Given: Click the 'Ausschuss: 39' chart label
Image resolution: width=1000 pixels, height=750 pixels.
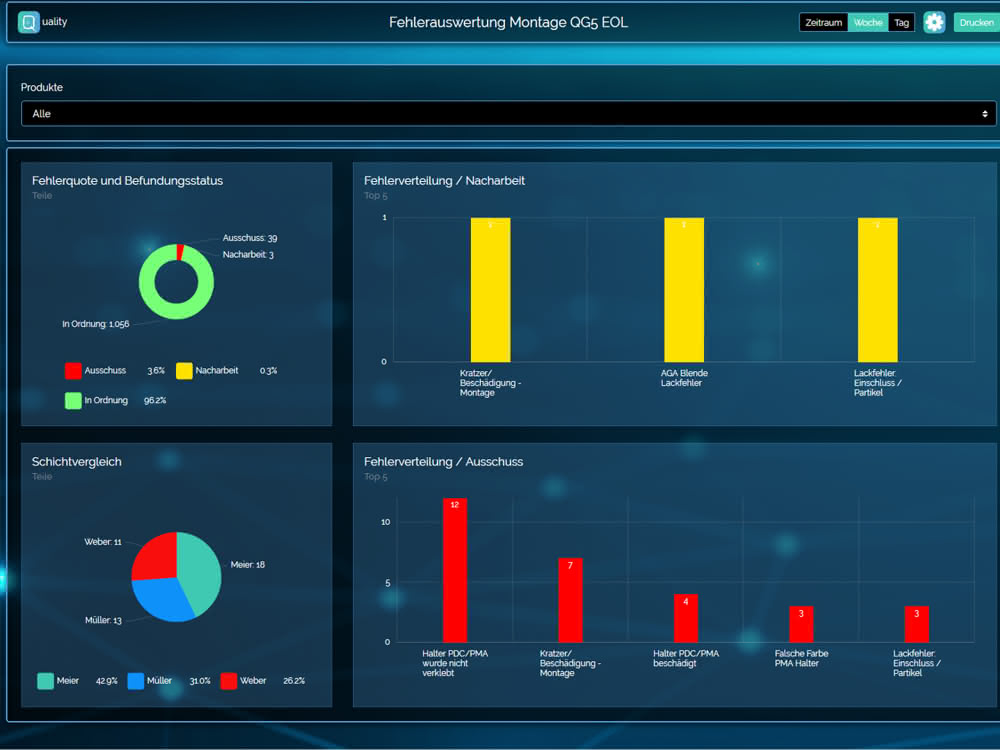Looking at the screenshot, I should (249, 238).
